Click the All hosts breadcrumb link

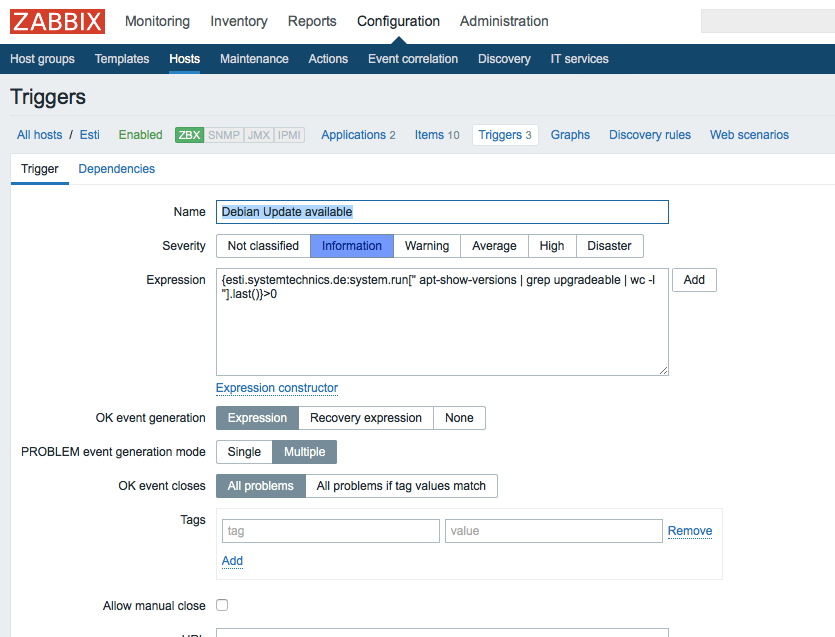point(39,135)
